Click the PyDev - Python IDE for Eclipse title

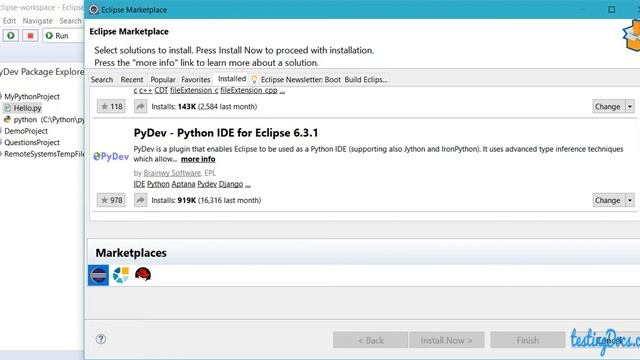coord(226,133)
